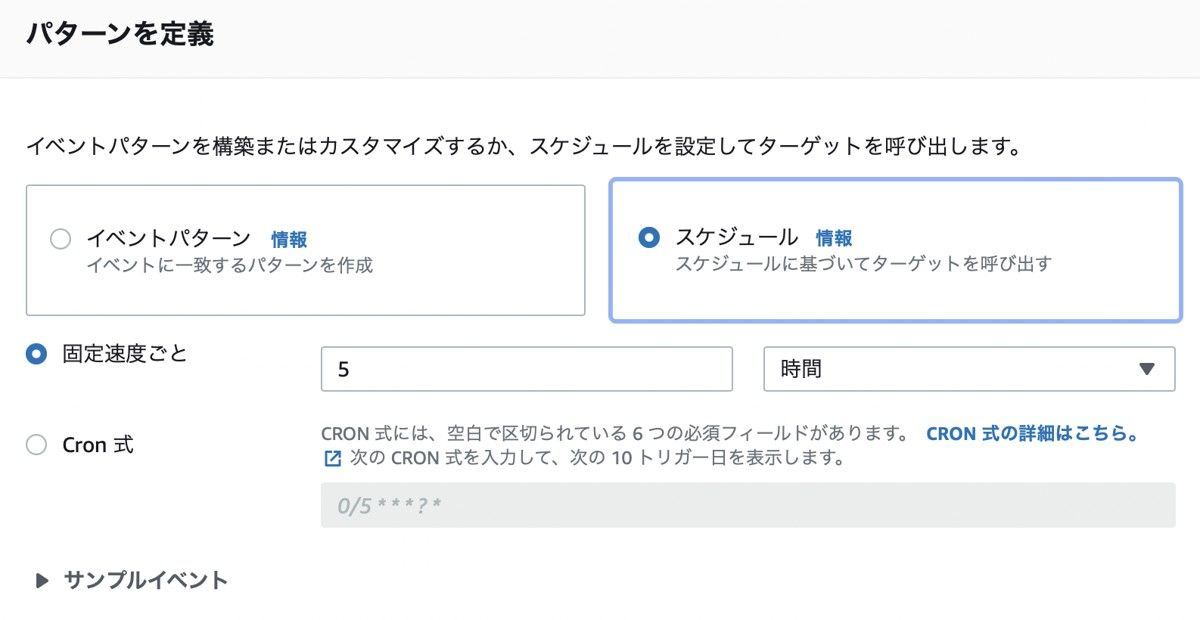1200x620 pixels.
Task: Follow the CRON 式の詳細はこちら link
Action: click(x=1032, y=433)
